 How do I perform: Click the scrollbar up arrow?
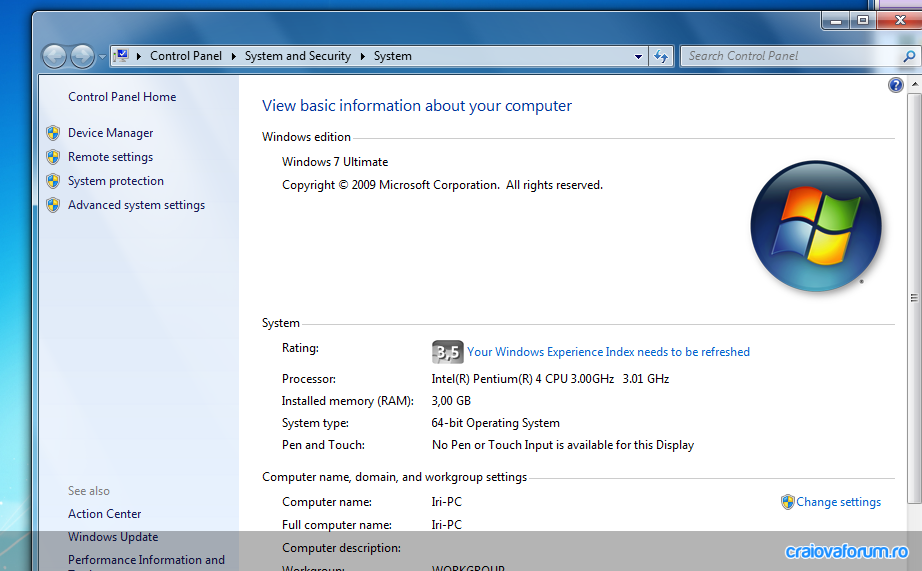click(914, 85)
